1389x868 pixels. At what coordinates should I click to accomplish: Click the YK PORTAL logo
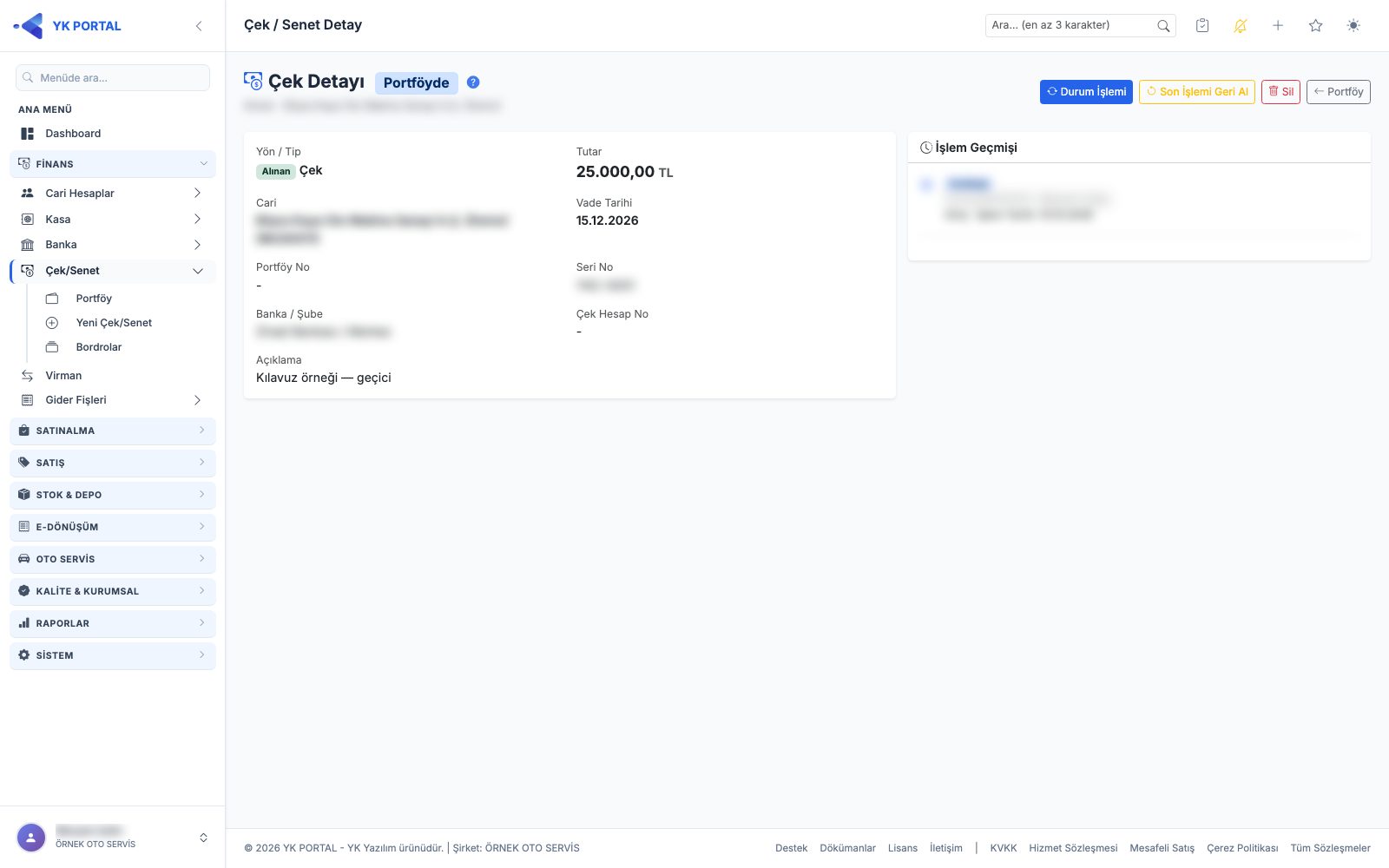click(x=68, y=26)
